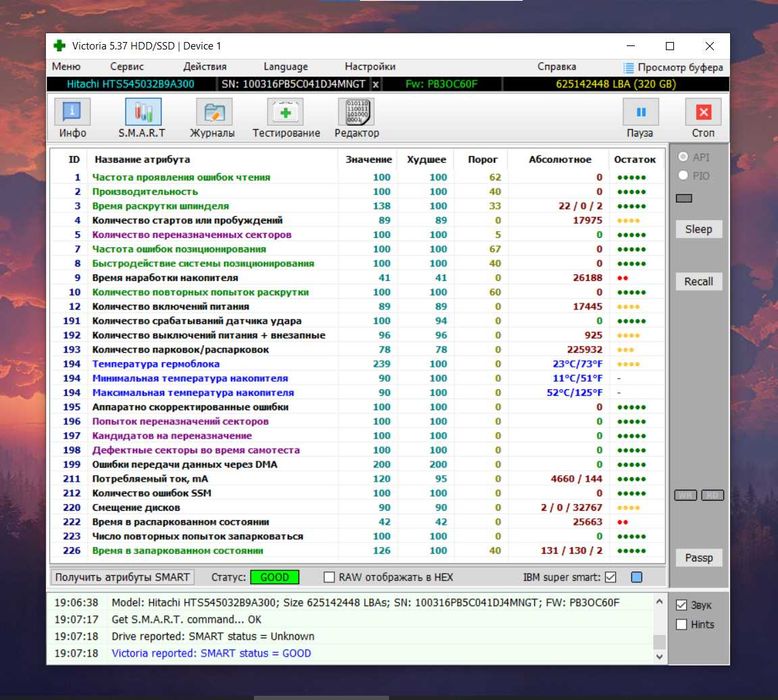Image resolution: width=778 pixels, height=700 pixels.
Task: Select row Частота проявления ошибок чтения
Action: (357, 177)
